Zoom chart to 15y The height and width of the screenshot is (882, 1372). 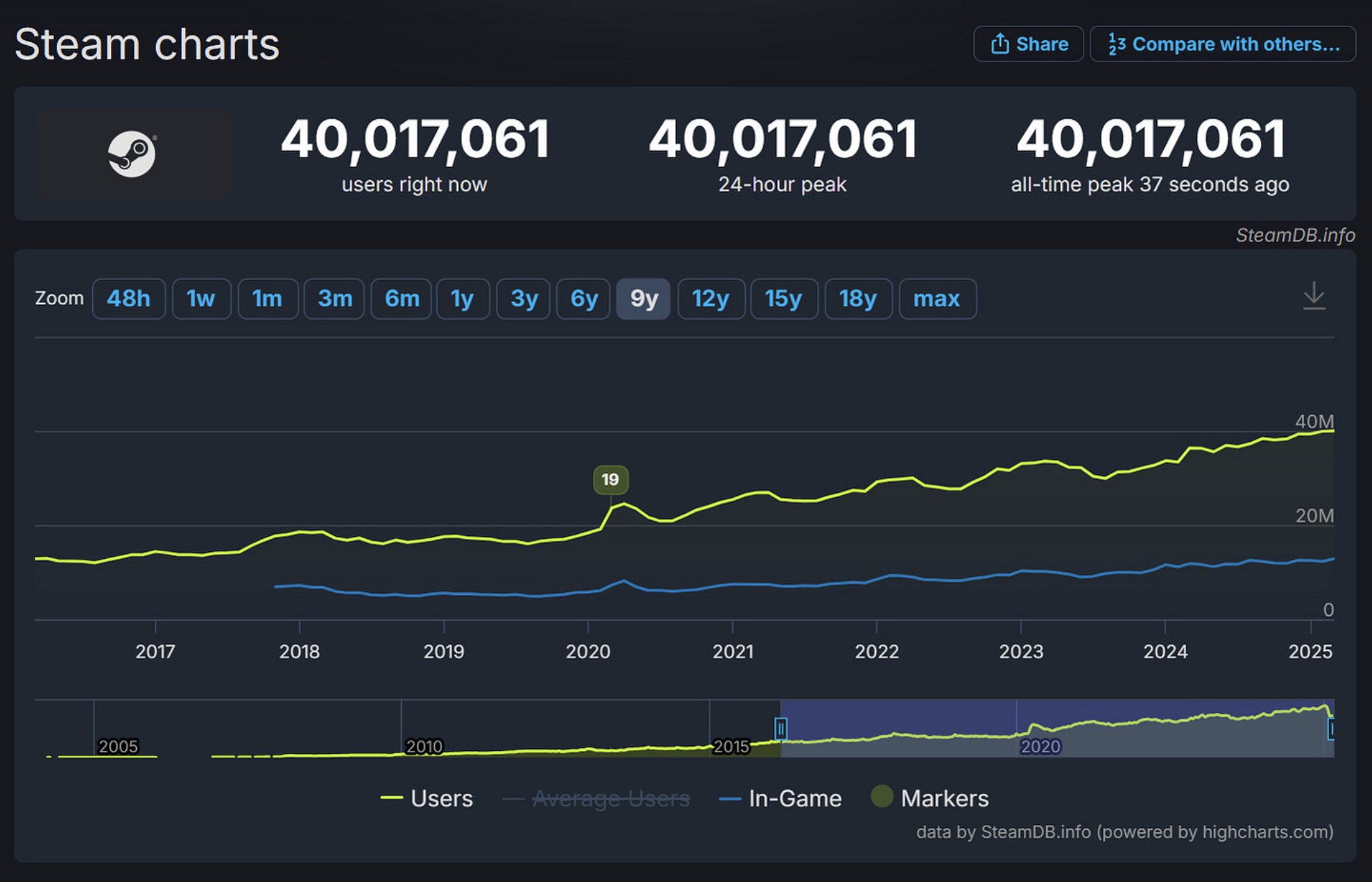784,299
